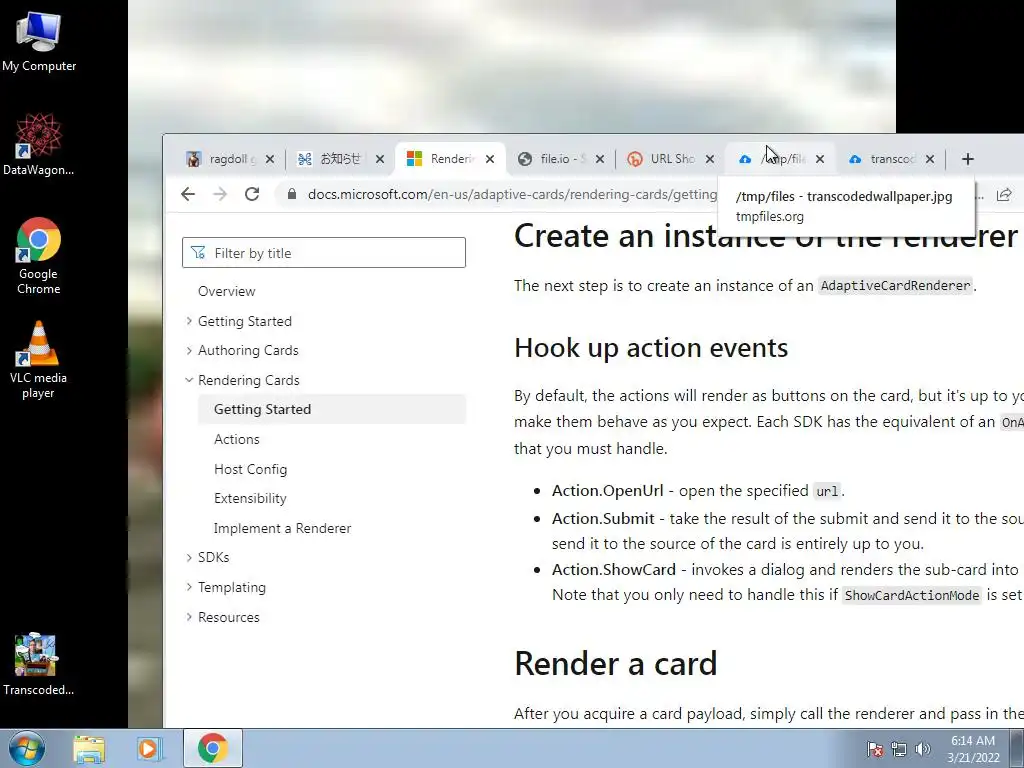The image size is (1024, 768).
Task: Click the padlock site info icon
Action: [x=292, y=195]
